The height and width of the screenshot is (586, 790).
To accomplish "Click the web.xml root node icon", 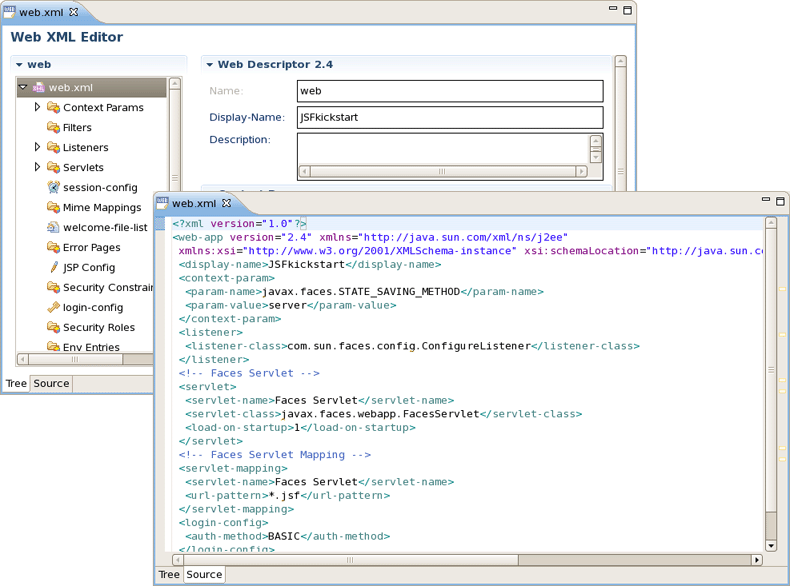I will 39,88.
